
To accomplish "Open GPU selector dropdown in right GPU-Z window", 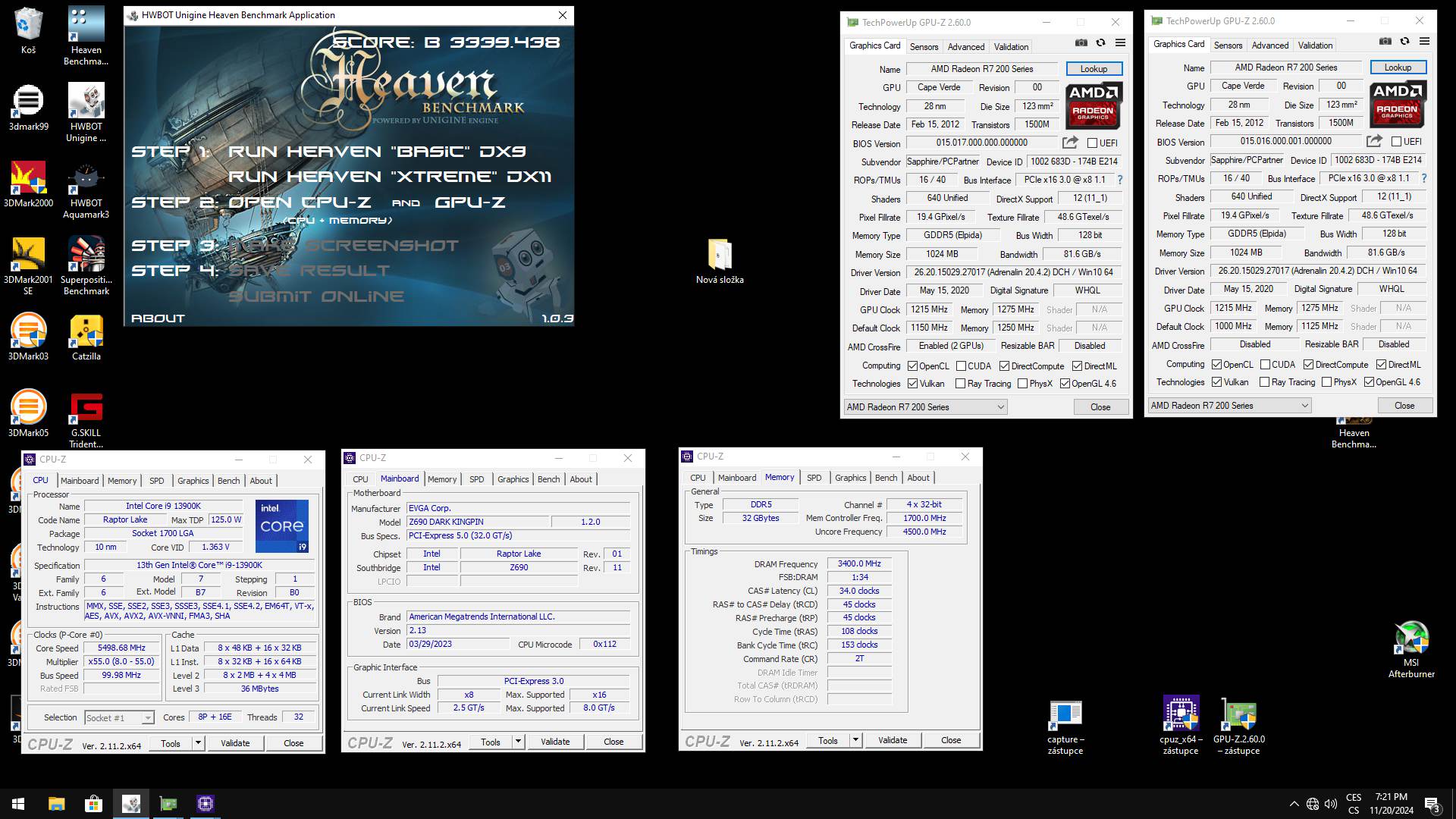I will [1230, 406].
